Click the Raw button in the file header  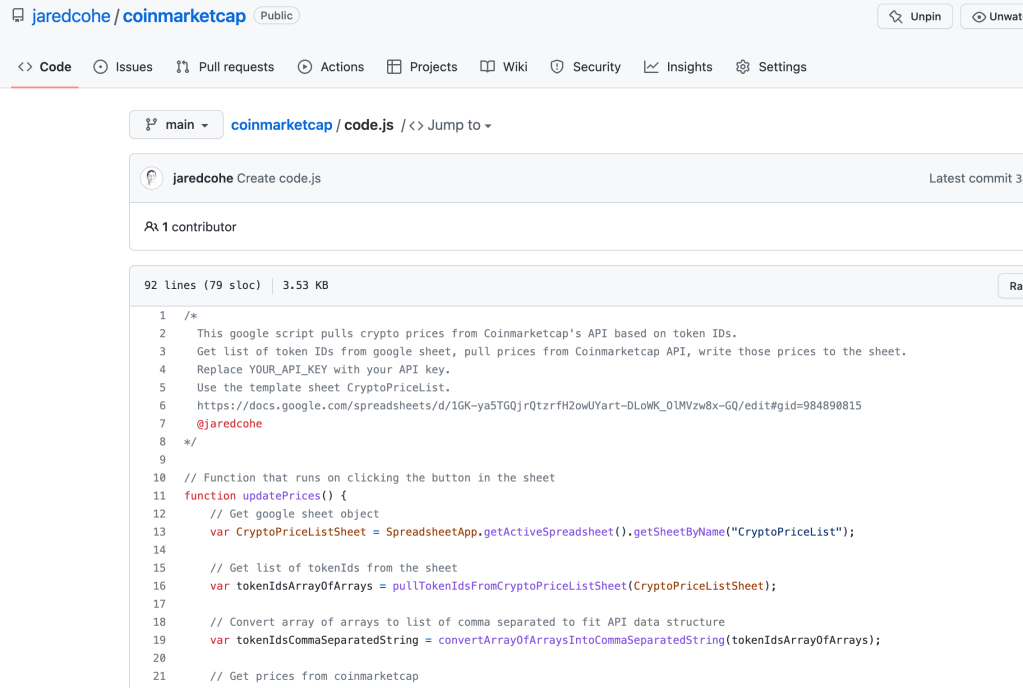coord(1012,286)
